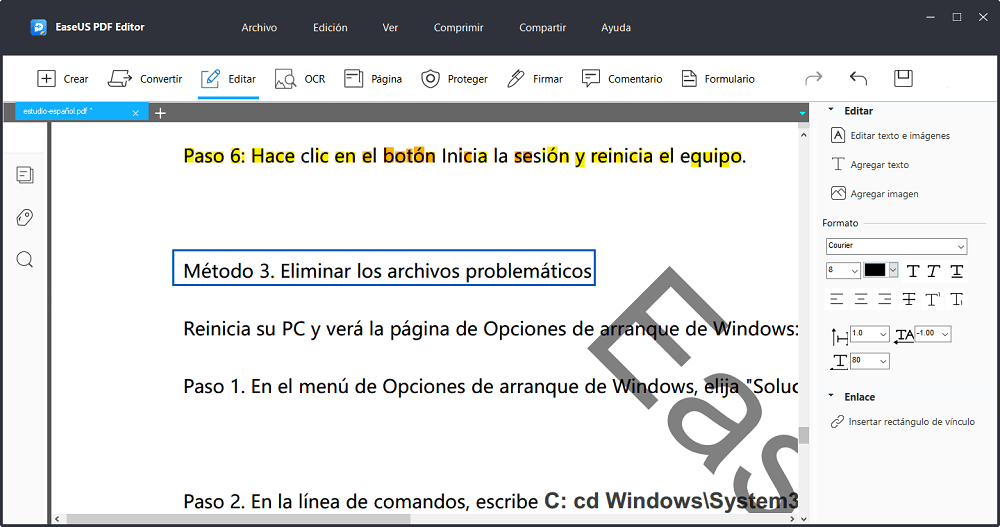Click the black text color swatch
1000x527 pixels.
point(874,270)
